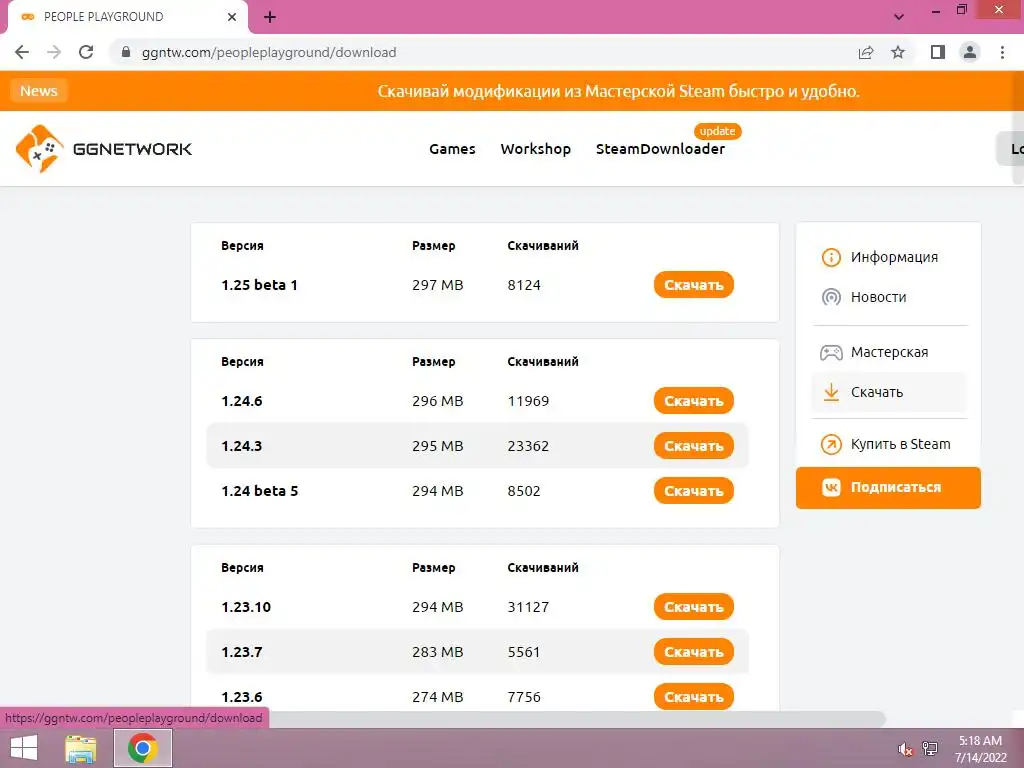Click the "283 MB" size value
1024x768 pixels.
[438, 652]
